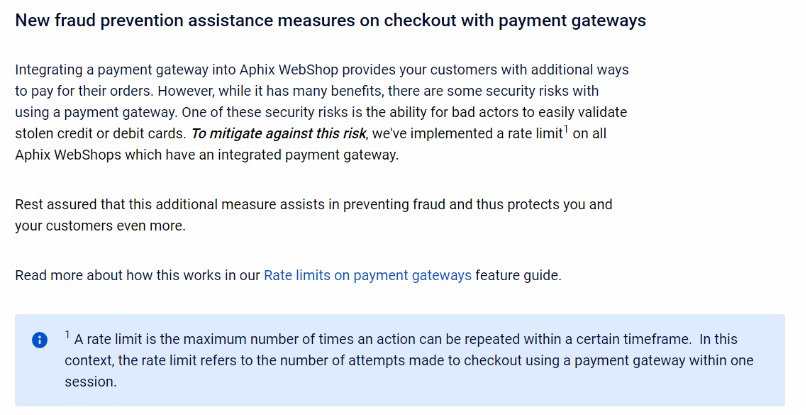Click the superscript 1 inside the blue note
Screen dimensions: 806x415
[67, 333]
